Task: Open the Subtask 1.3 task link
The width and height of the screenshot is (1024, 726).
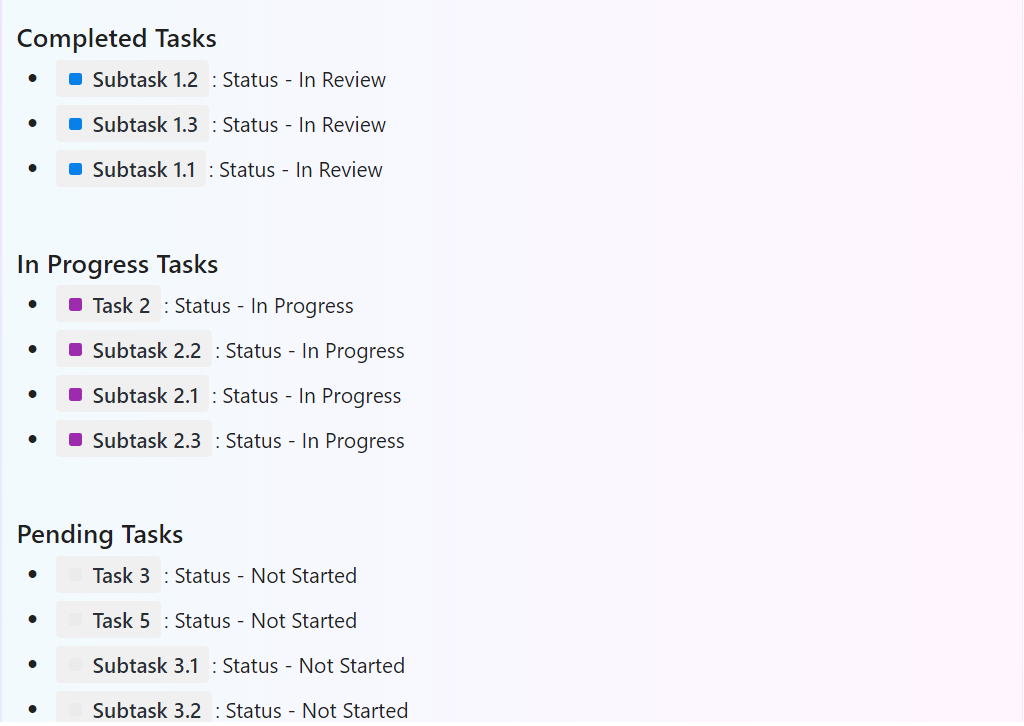Action: point(133,124)
